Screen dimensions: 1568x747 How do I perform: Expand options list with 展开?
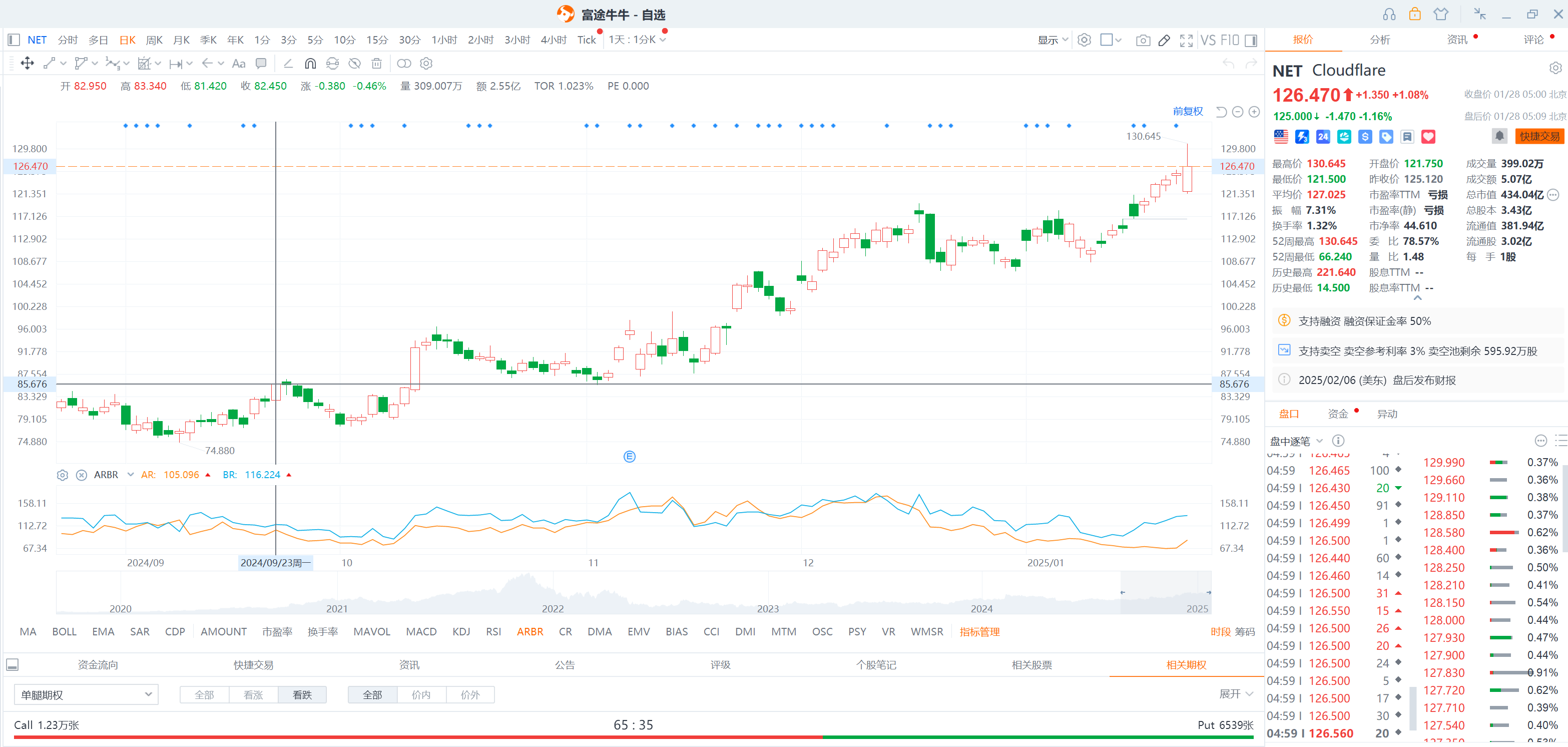coord(1236,694)
